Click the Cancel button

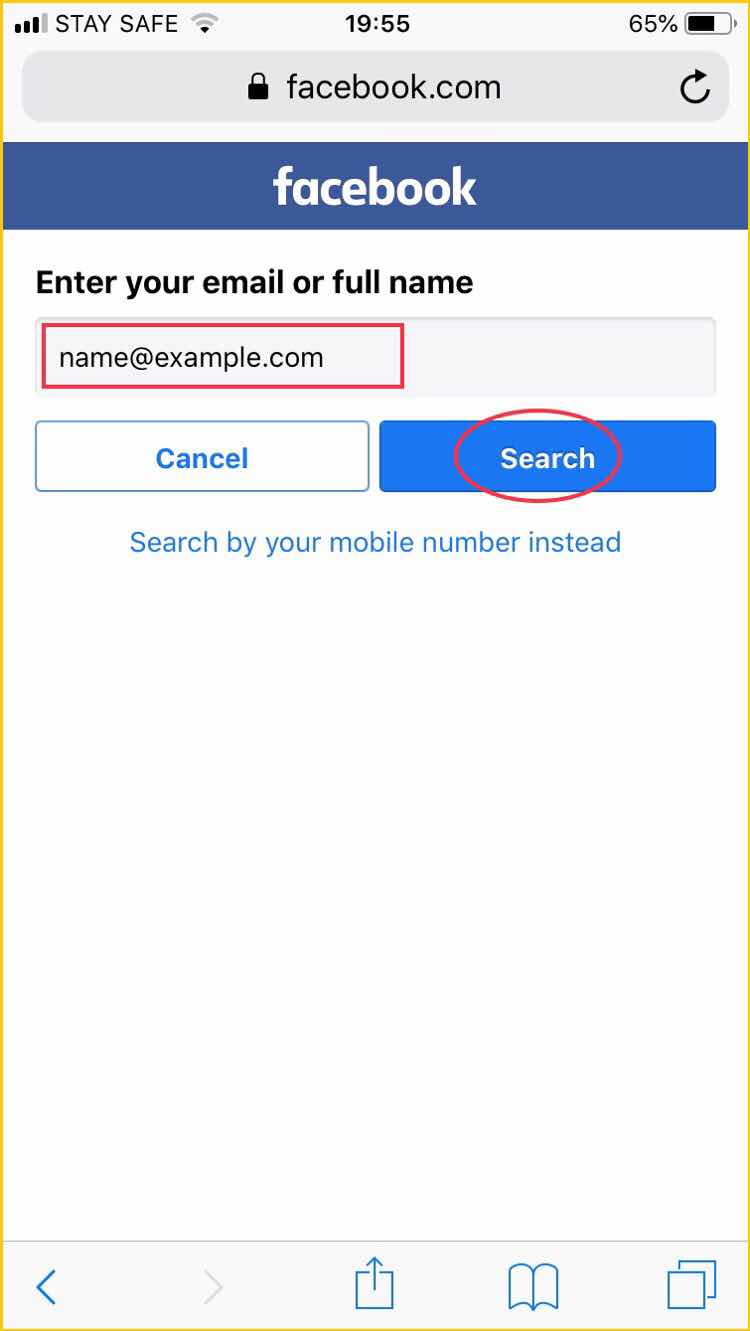(202, 457)
